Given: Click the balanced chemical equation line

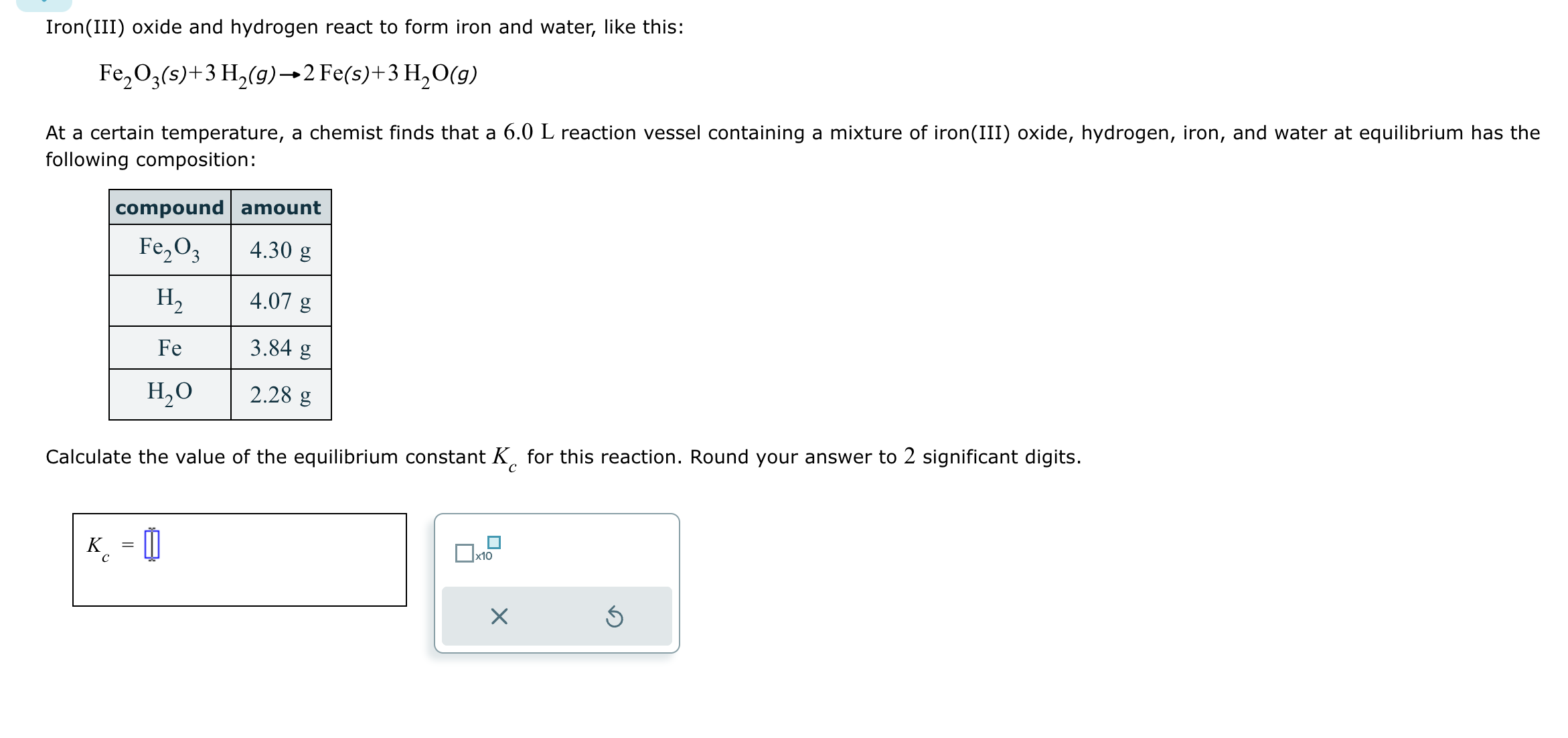Looking at the screenshot, I should [288, 74].
